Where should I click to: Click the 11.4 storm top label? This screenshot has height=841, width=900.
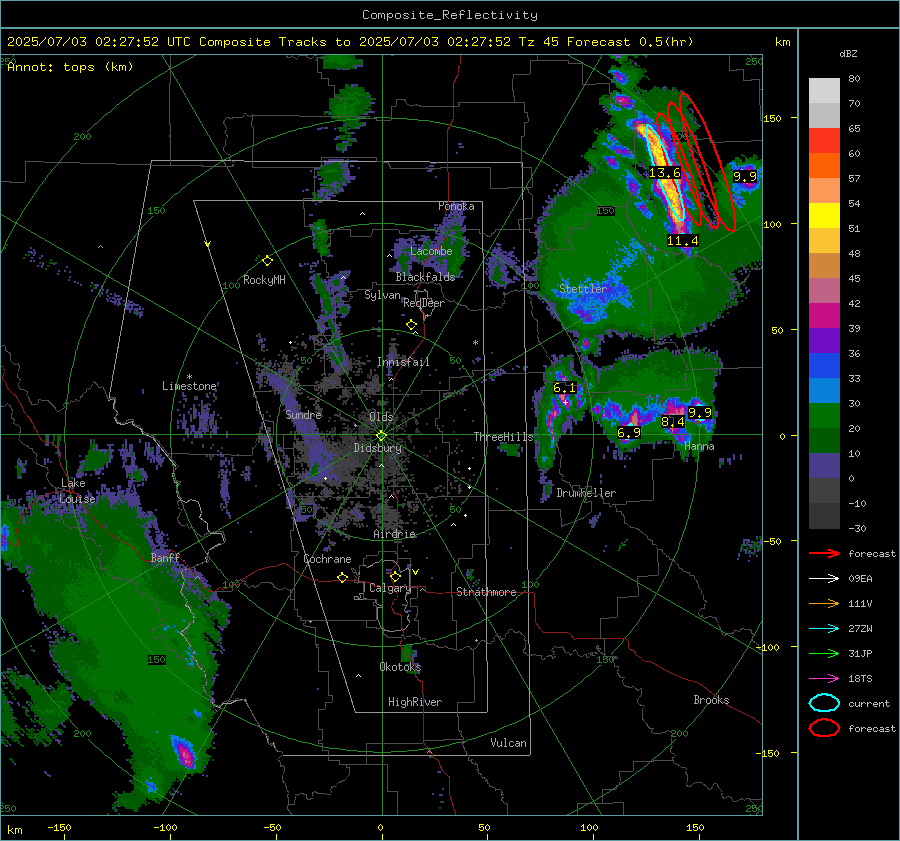[682, 241]
